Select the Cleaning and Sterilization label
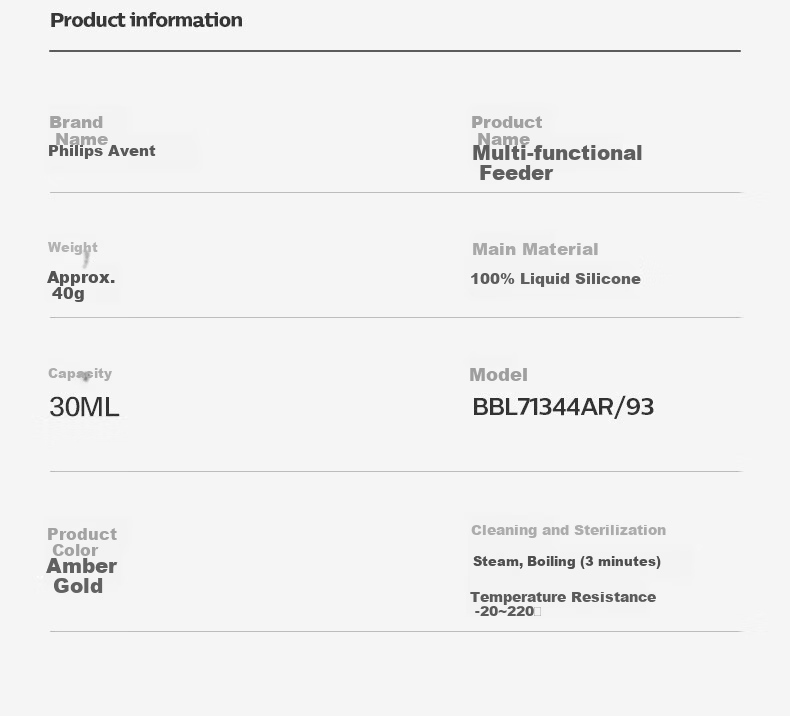Image resolution: width=790 pixels, height=716 pixels. click(569, 530)
